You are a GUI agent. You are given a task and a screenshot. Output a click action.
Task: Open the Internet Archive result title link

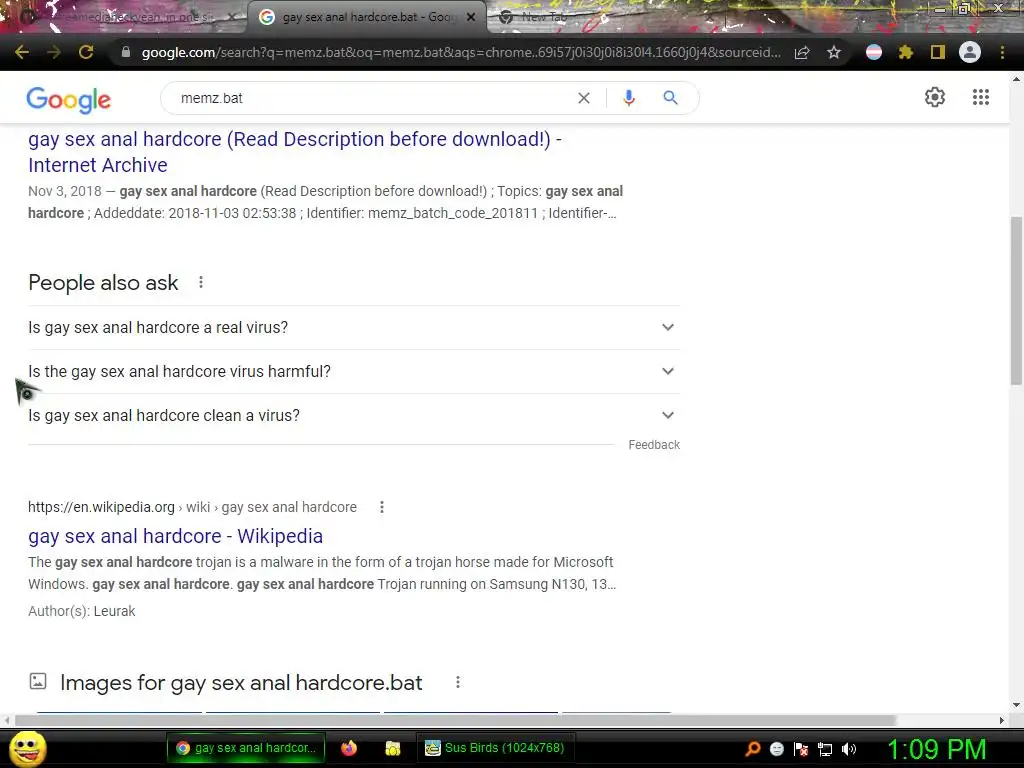pyautogui.click(x=295, y=152)
